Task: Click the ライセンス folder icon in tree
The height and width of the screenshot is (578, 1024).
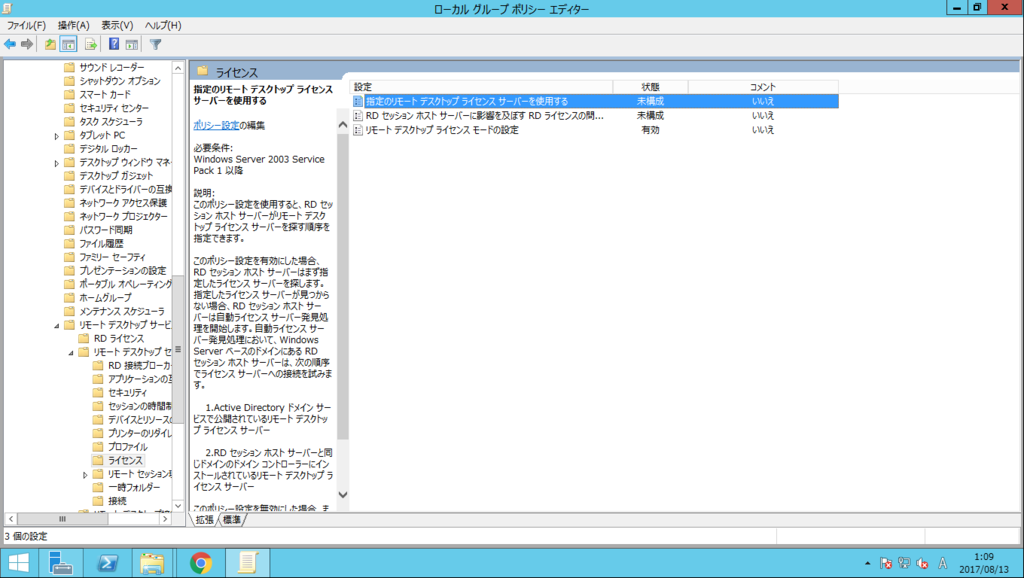Action: point(98,460)
